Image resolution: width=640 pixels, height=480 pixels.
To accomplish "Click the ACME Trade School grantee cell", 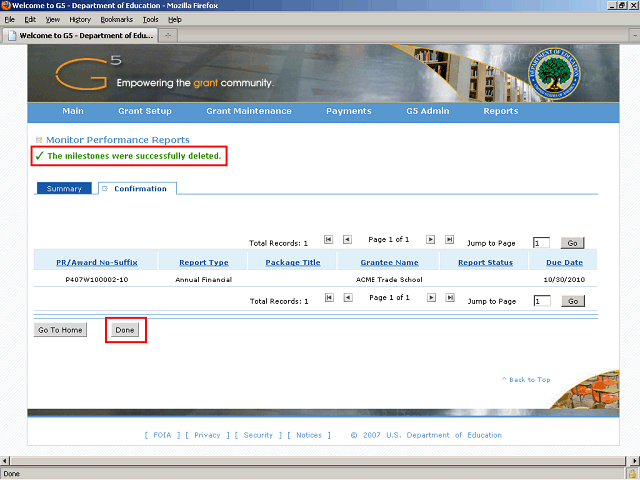I will coord(389,280).
